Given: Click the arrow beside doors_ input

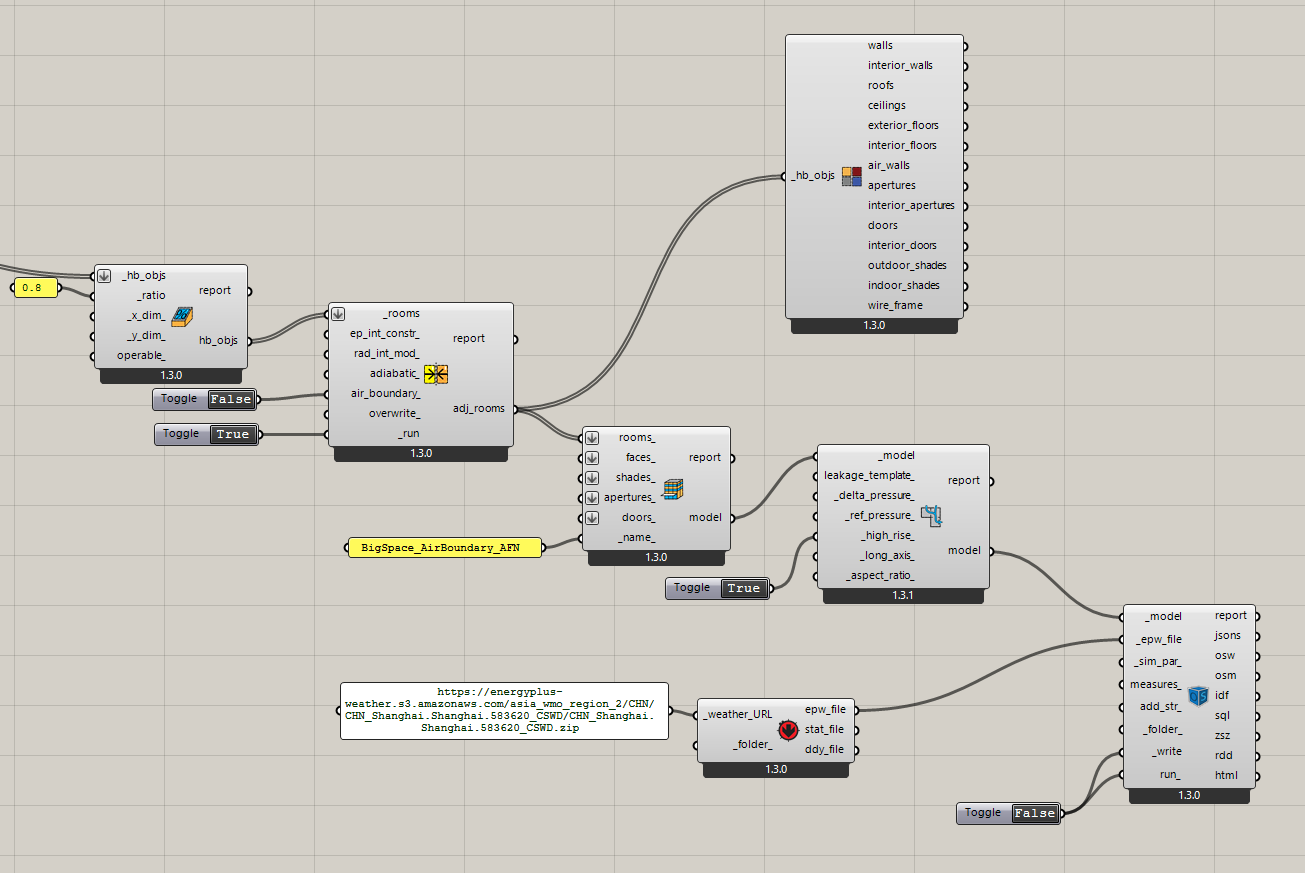Looking at the screenshot, I should point(592,518).
